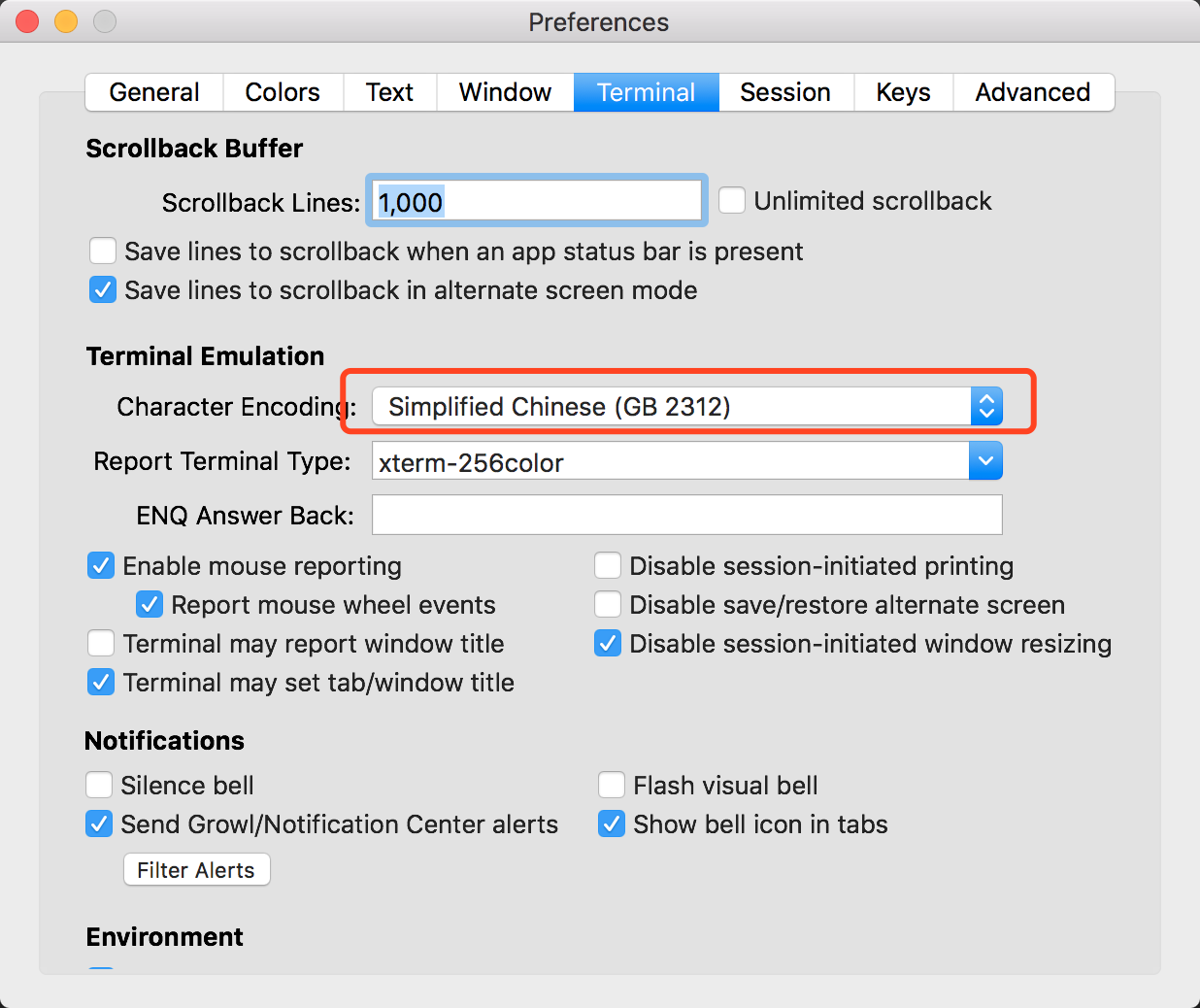Click the Filter Alerts button
The width and height of the screenshot is (1200, 1008).
tap(196, 869)
